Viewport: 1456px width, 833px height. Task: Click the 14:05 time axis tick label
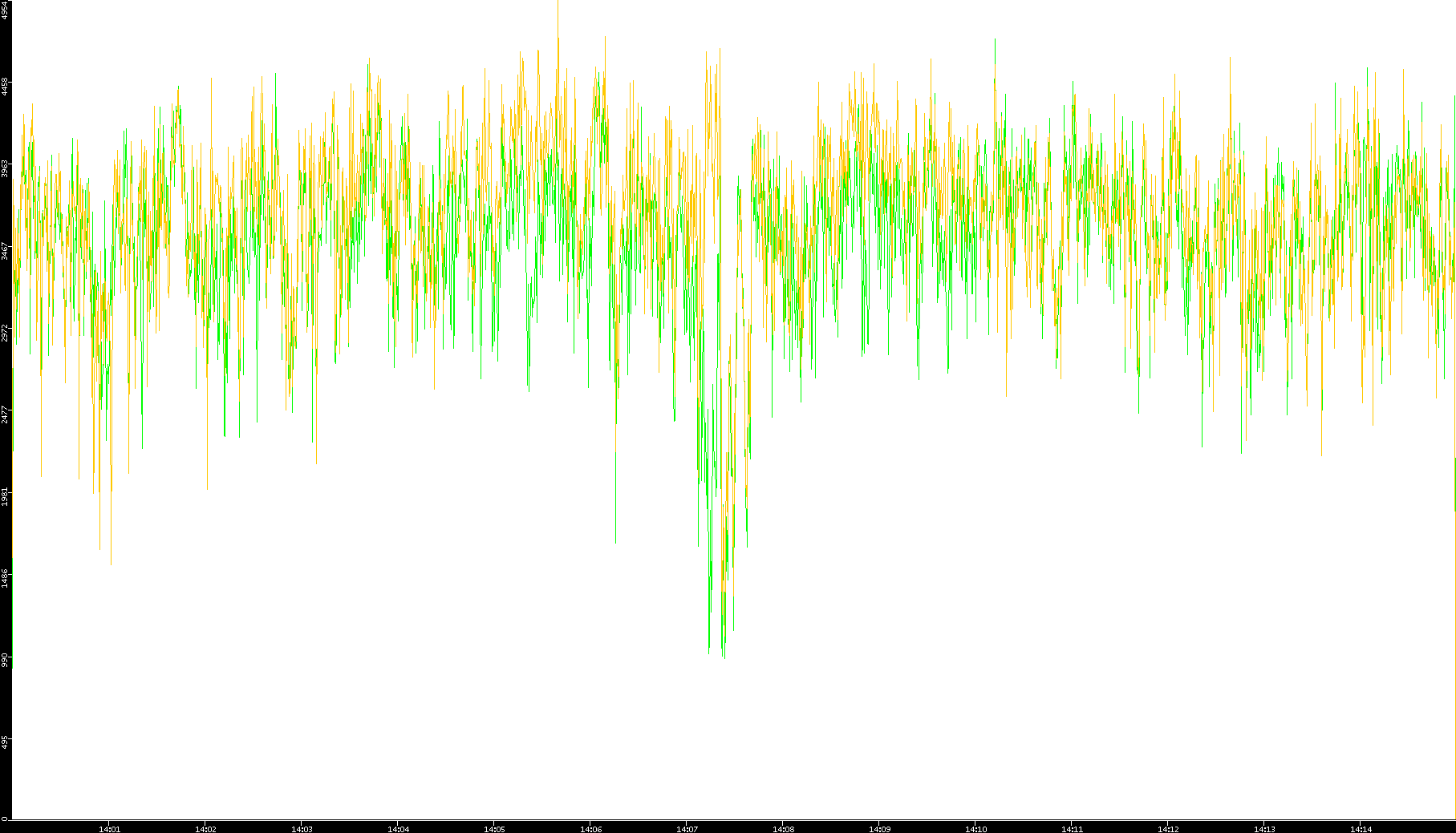494,829
